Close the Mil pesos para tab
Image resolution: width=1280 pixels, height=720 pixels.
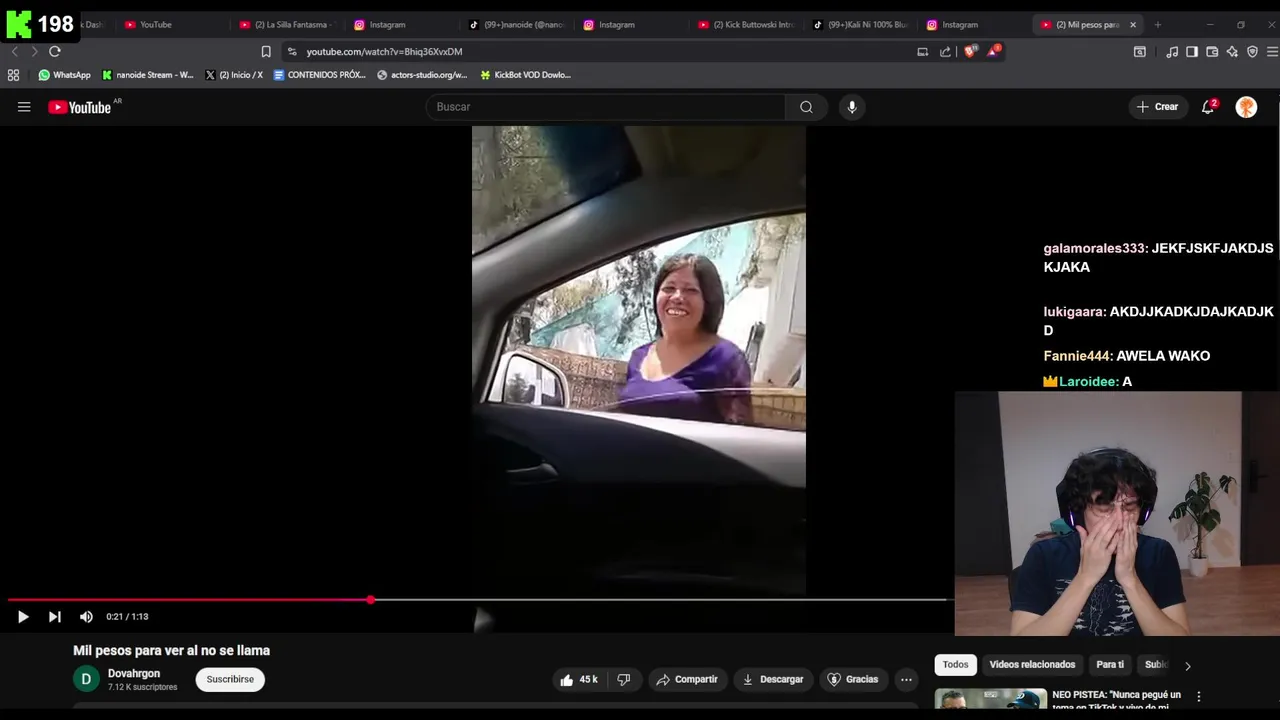point(1133,24)
